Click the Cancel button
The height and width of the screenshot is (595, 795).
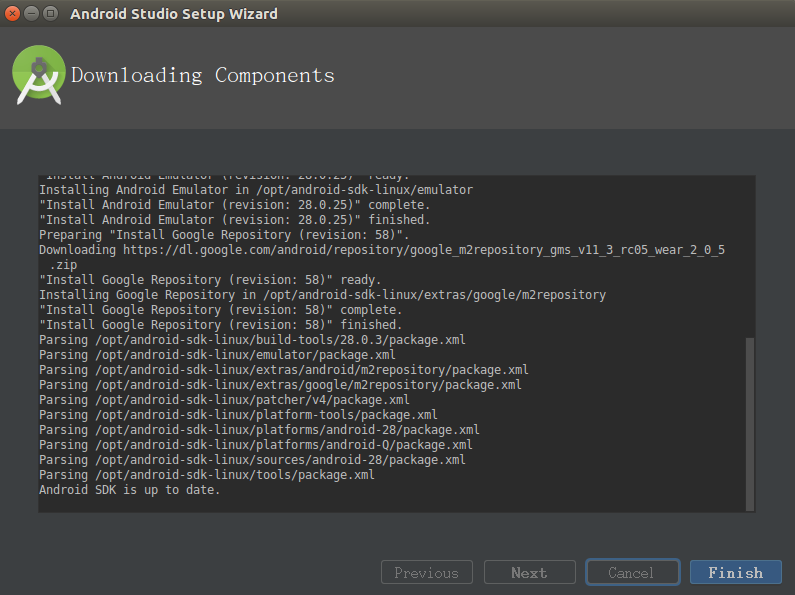(x=632, y=573)
